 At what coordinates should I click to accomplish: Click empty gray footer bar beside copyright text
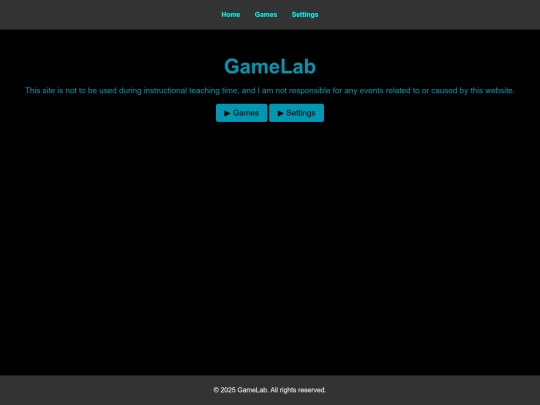pyautogui.click(x=103, y=390)
